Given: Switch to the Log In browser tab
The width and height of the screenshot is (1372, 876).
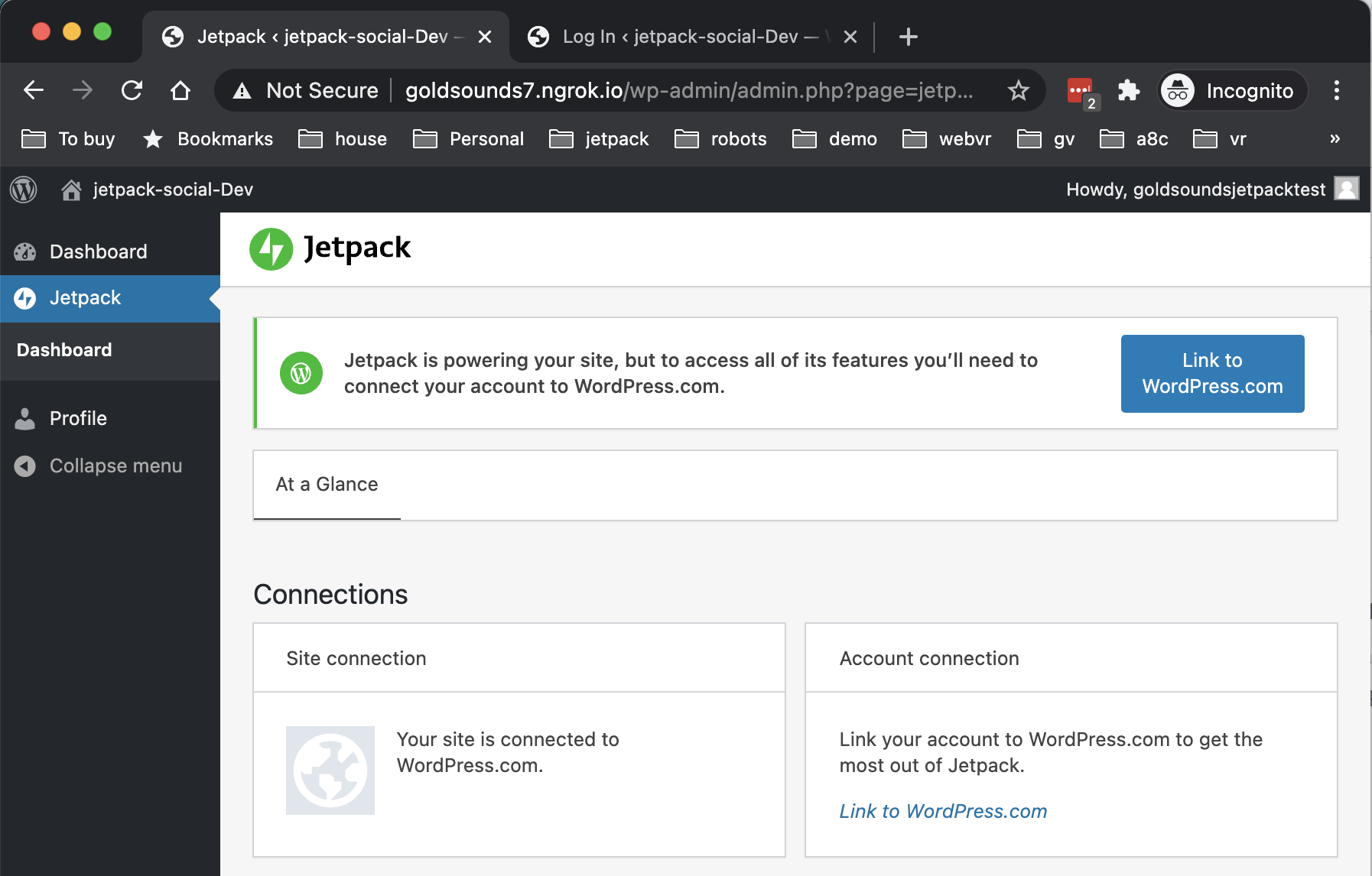Looking at the screenshot, I should pos(681,37).
